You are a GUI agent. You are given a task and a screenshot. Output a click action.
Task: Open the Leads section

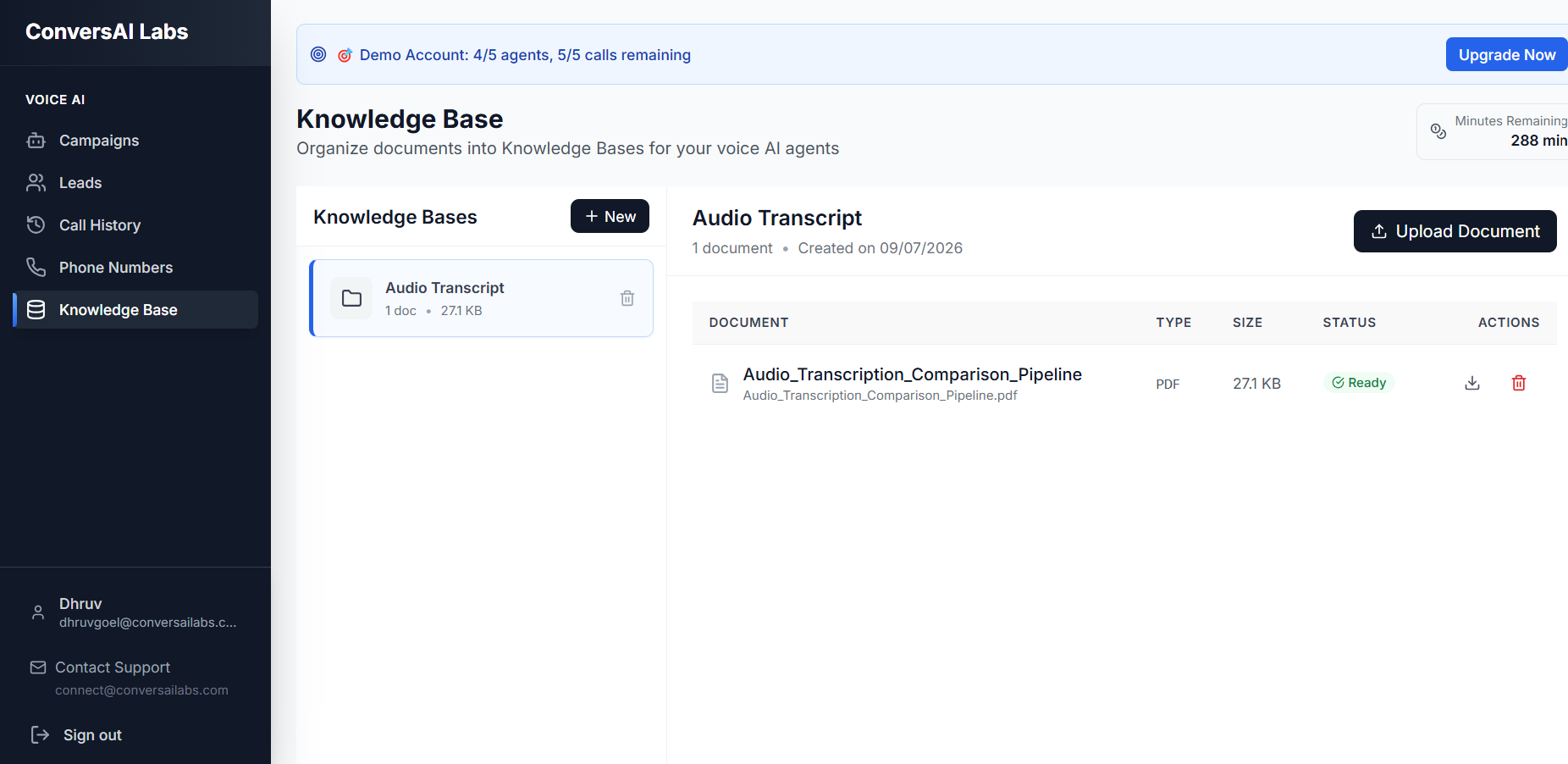tap(135, 183)
